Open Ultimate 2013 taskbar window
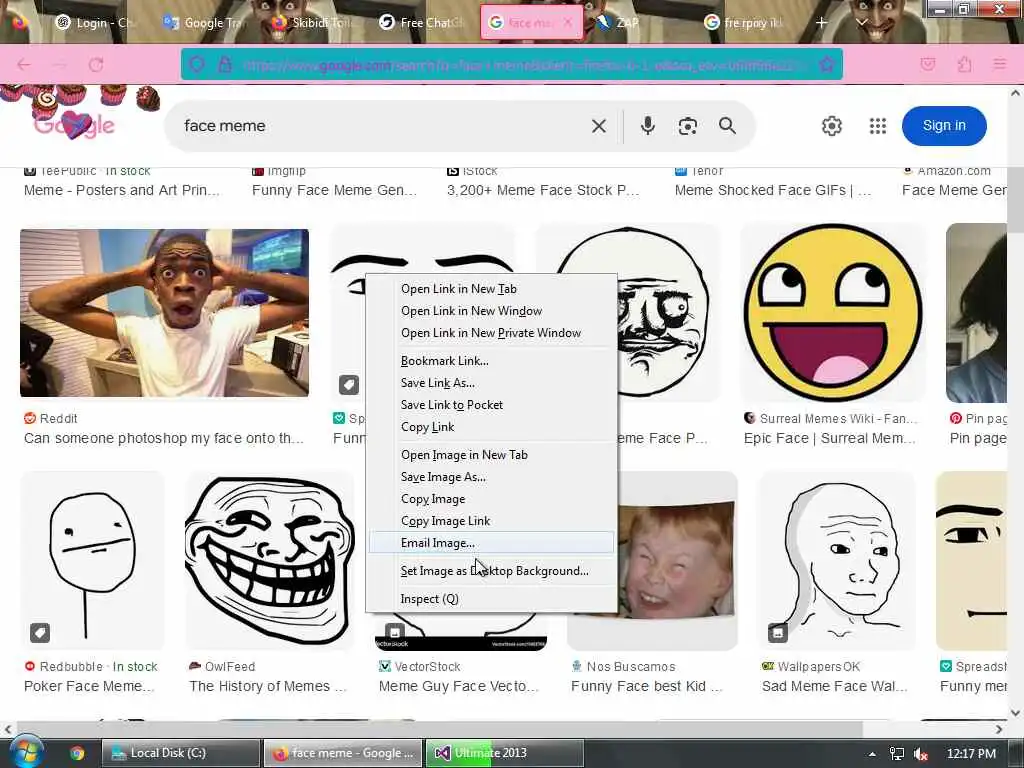1024x768 pixels. [x=504, y=753]
